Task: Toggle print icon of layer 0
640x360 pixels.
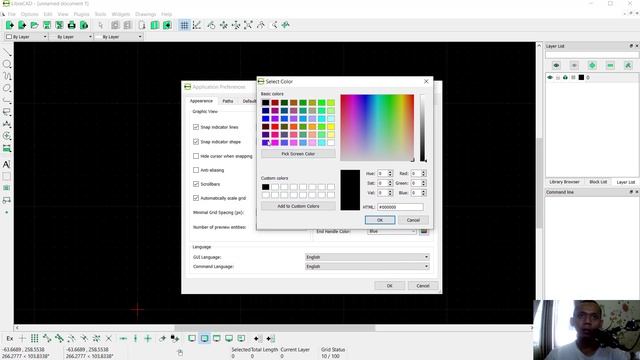Action: coord(565,77)
